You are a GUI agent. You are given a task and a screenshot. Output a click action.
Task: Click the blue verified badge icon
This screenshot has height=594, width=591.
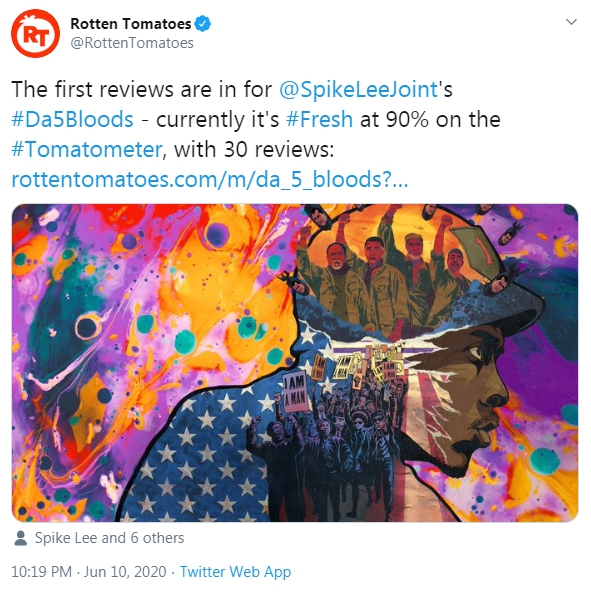tap(202, 23)
